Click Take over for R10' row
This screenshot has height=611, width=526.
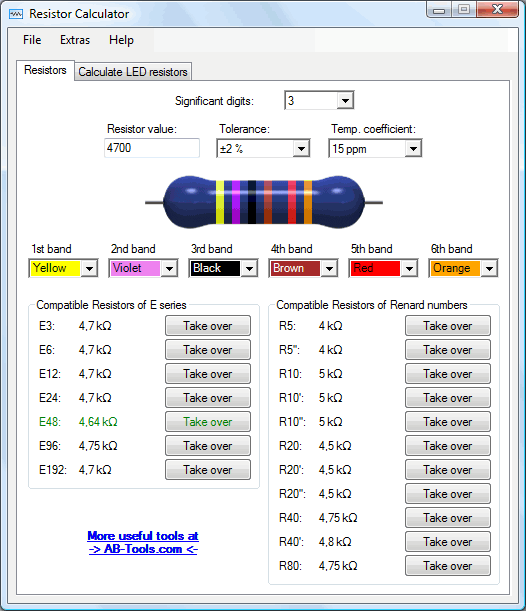tap(448, 398)
